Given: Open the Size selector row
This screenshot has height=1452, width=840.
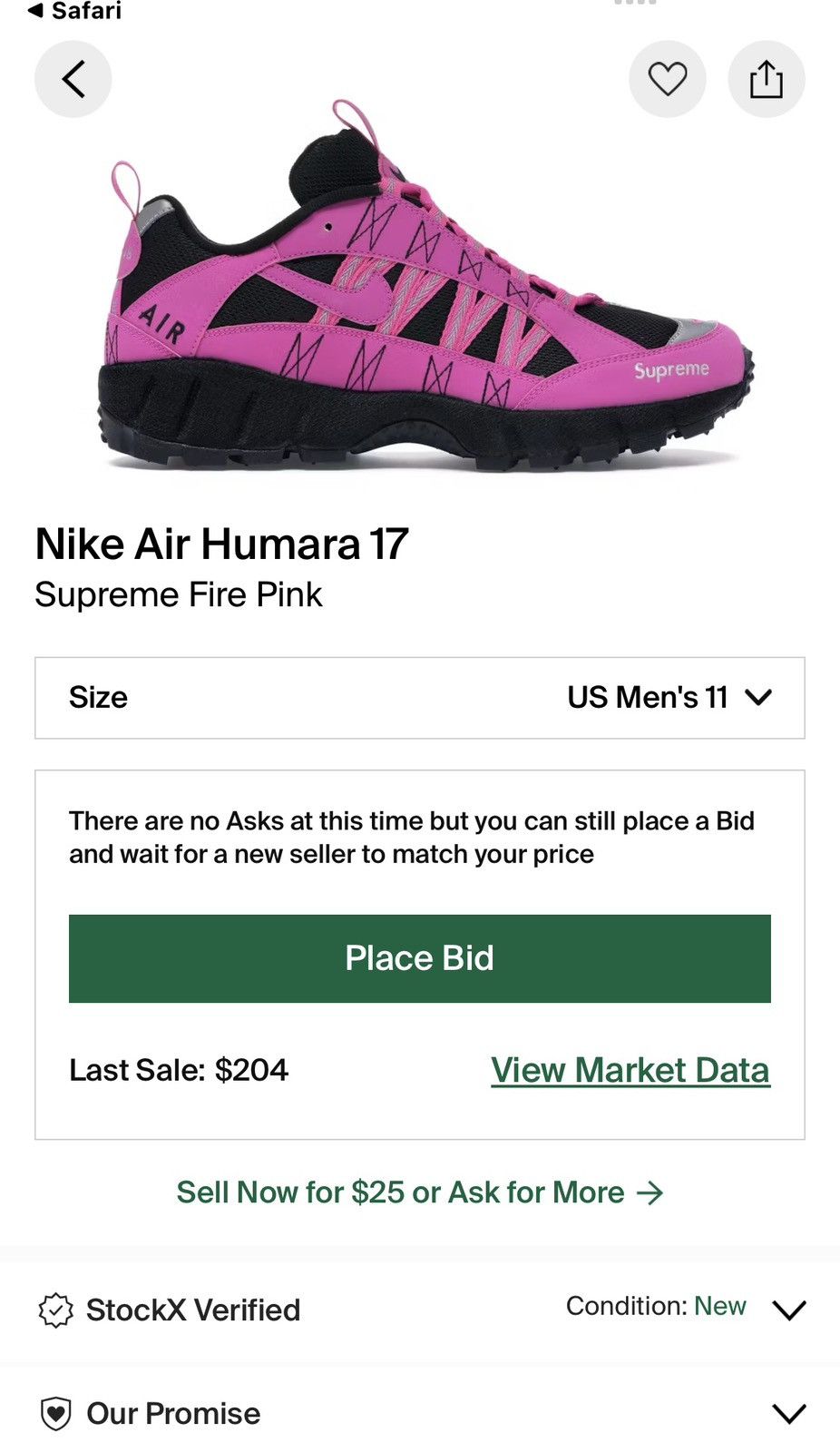Looking at the screenshot, I should tap(419, 697).
